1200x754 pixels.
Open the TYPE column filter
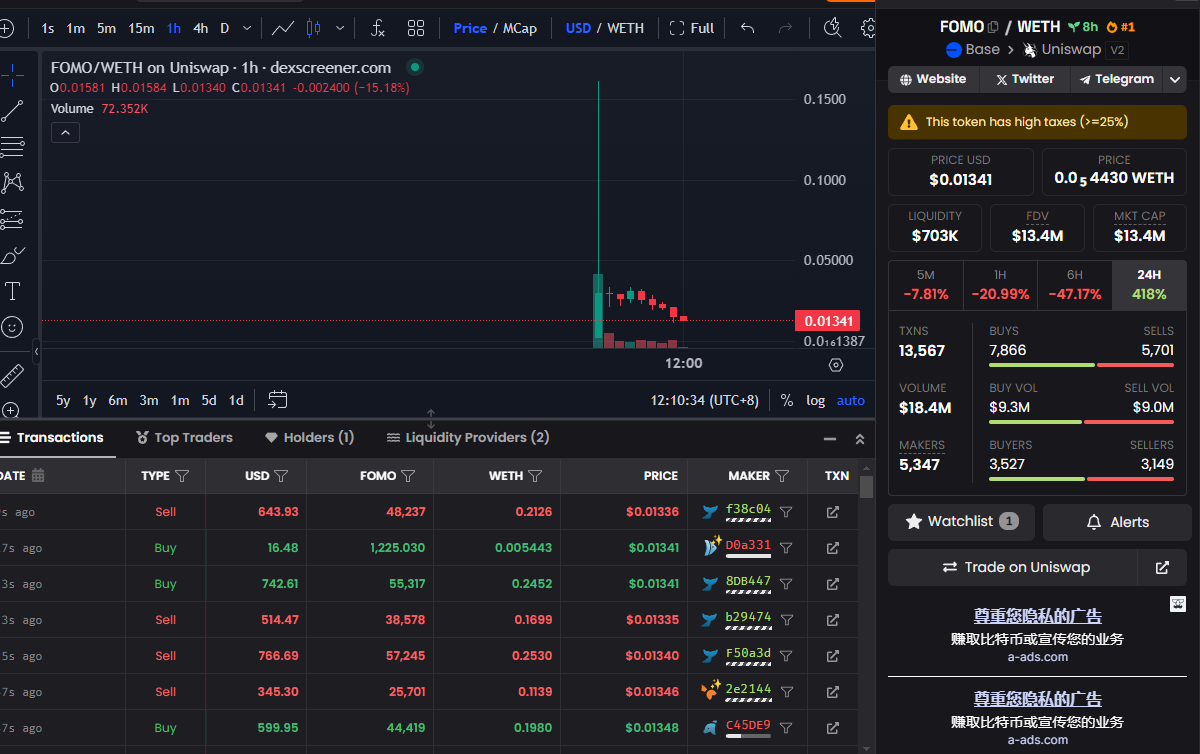pos(182,476)
